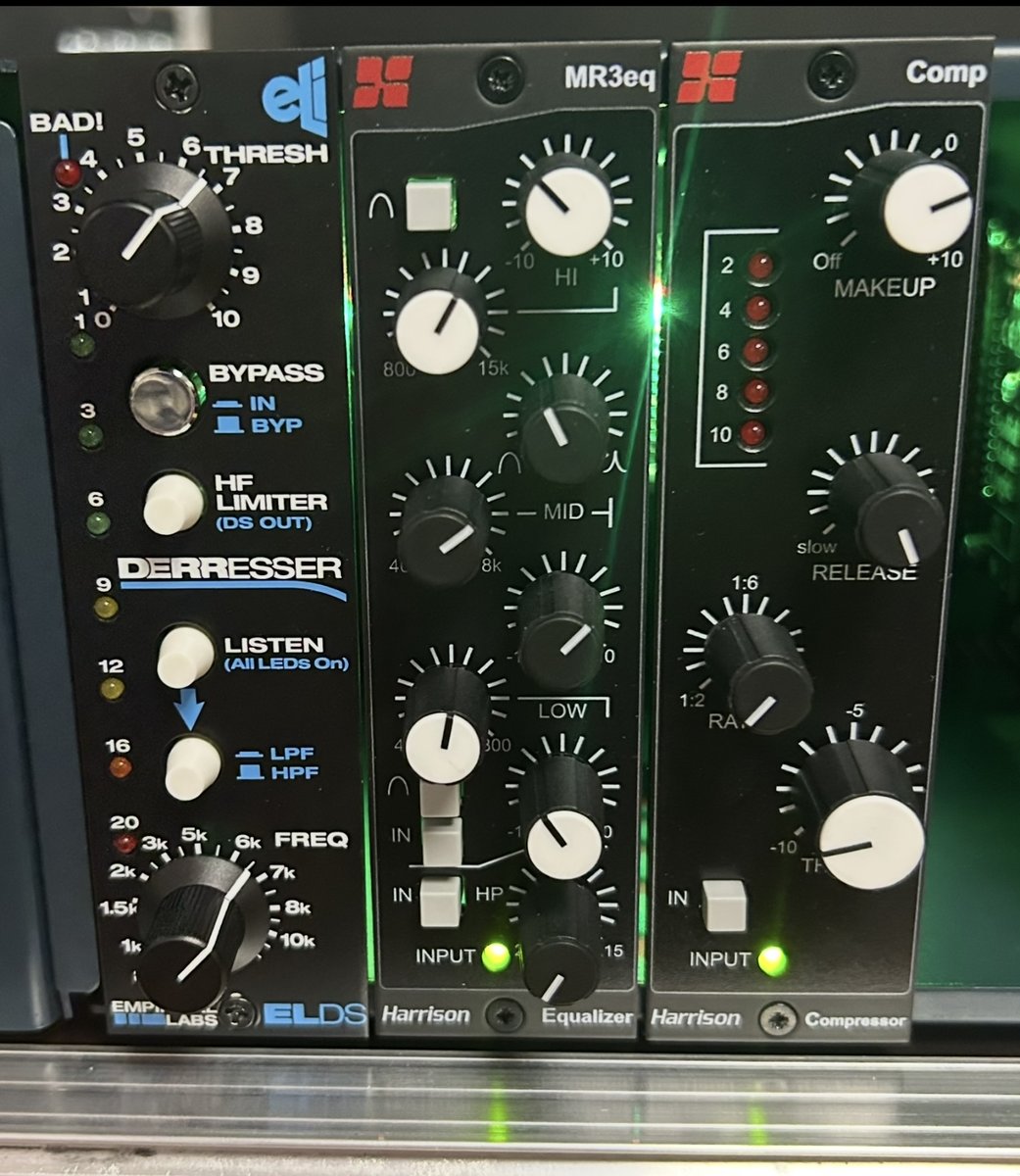This screenshot has height=1176, width=1020.
Task: Toggle the HP IN button on the MR3eq
Action: (x=441, y=903)
